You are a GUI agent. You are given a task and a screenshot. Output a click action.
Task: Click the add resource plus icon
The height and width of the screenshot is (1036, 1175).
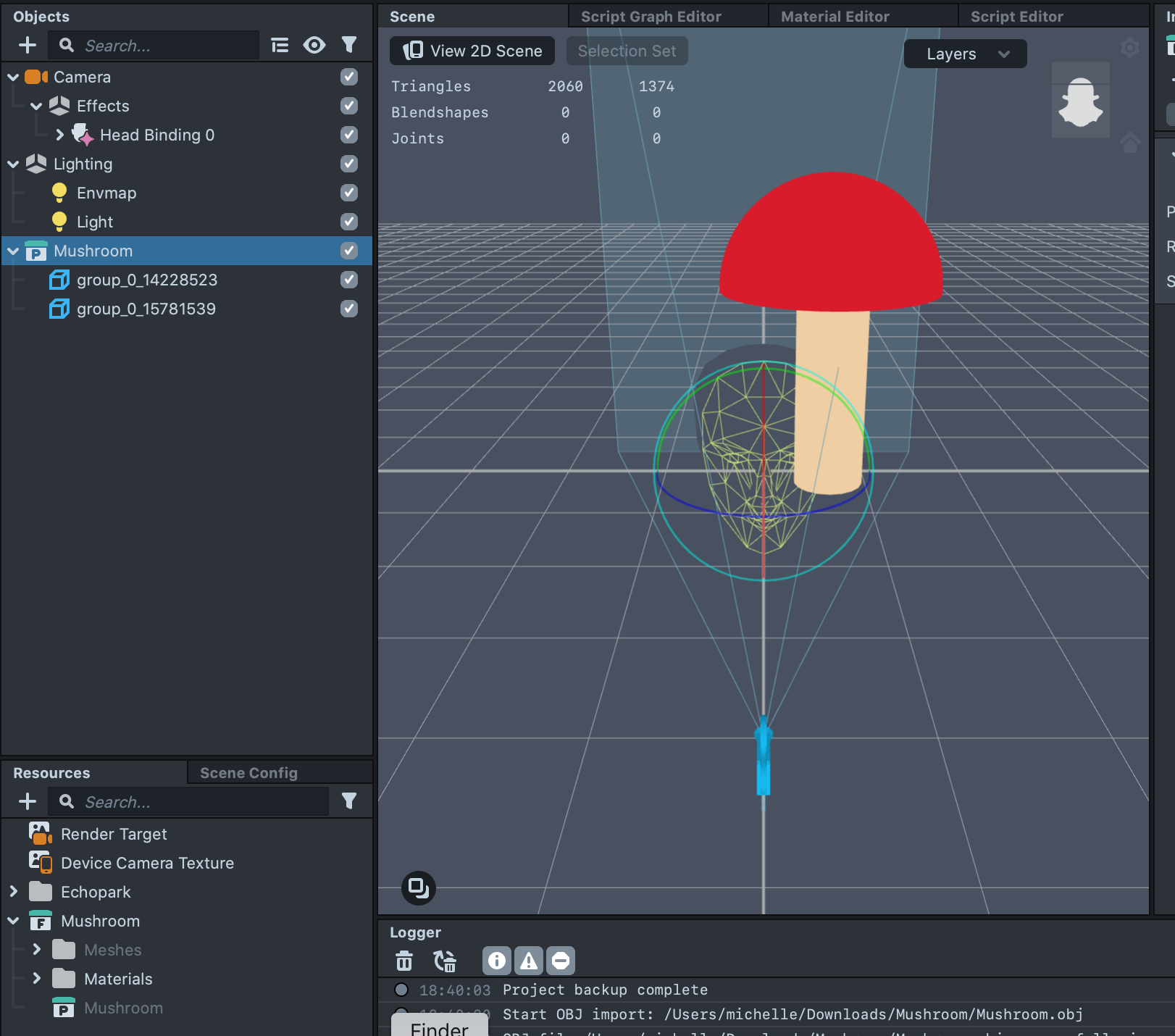click(28, 801)
